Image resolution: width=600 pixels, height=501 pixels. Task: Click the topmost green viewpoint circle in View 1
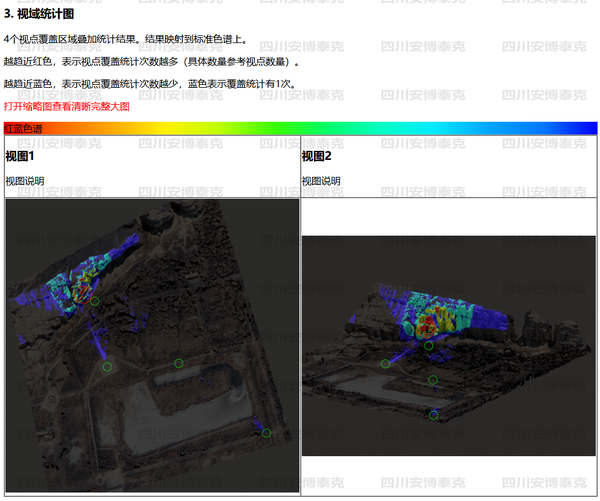point(95,300)
